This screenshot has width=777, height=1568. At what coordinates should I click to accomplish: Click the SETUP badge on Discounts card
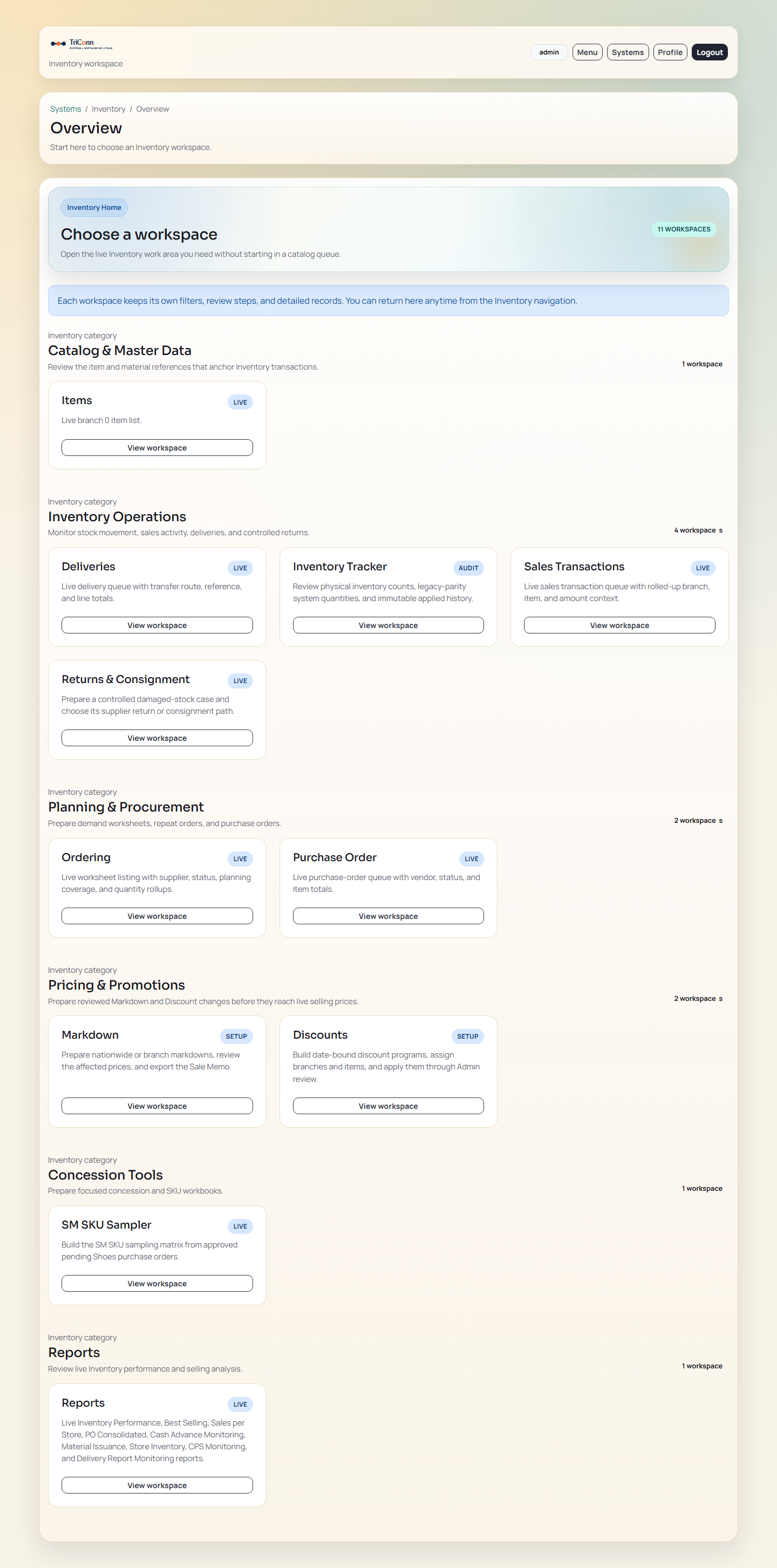click(x=468, y=1036)
